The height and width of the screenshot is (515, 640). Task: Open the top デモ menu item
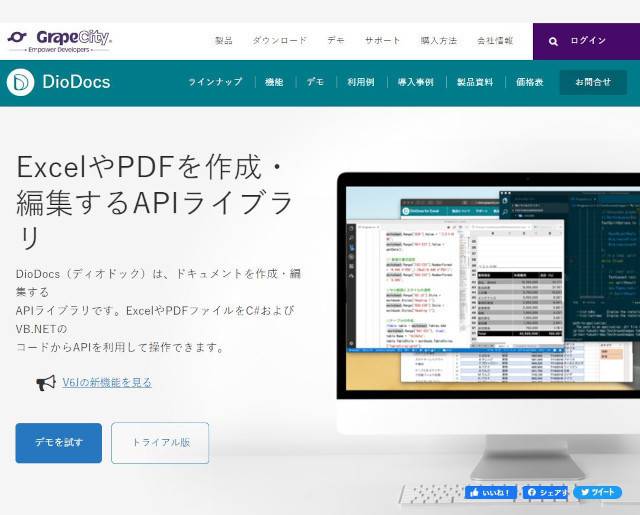click(336, 40)
